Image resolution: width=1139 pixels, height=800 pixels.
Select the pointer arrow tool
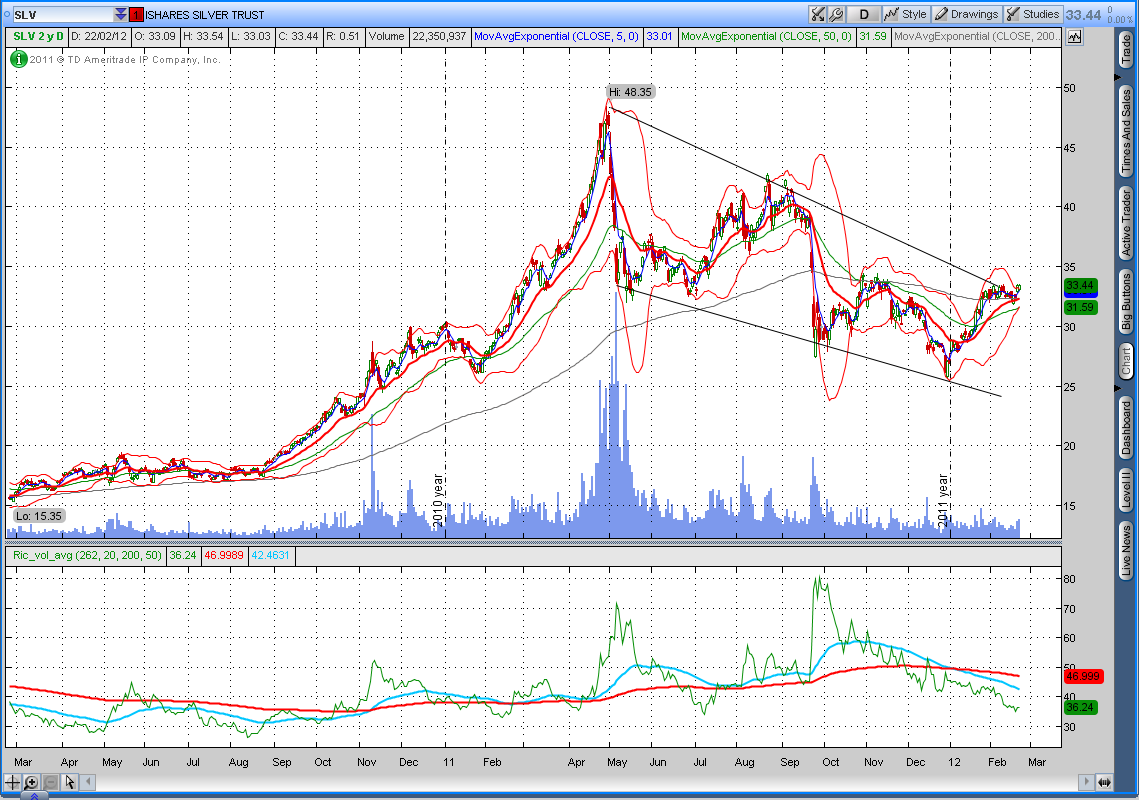pyautogui.click(x=70, y=782)
